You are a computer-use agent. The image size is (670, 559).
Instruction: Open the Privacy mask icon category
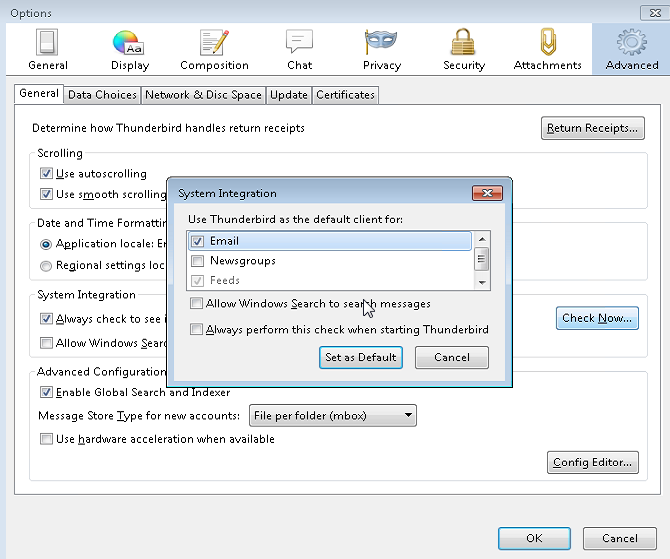(x=381, y=50)
